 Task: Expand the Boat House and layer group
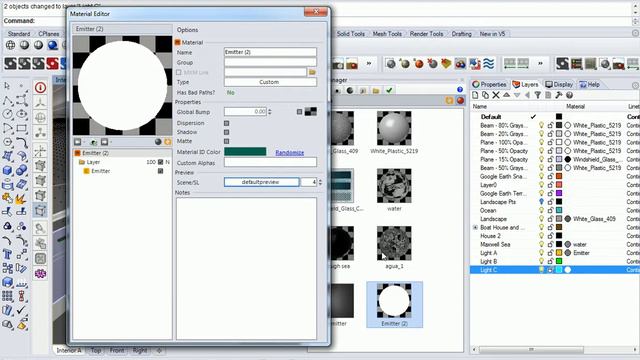(x=475, y=227)
